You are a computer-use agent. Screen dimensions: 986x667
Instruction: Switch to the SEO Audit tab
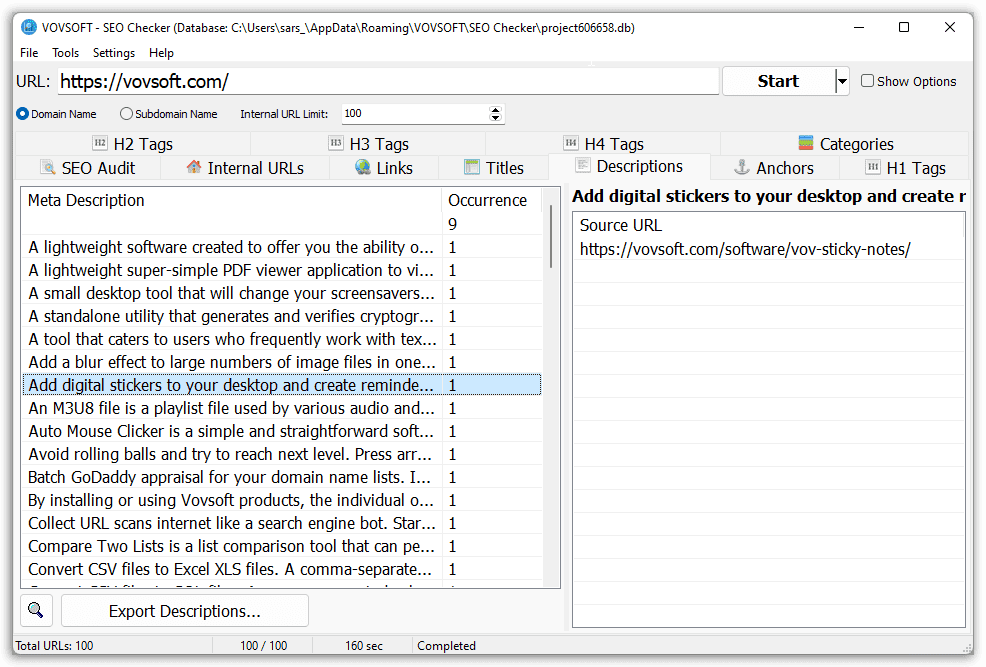87,168
